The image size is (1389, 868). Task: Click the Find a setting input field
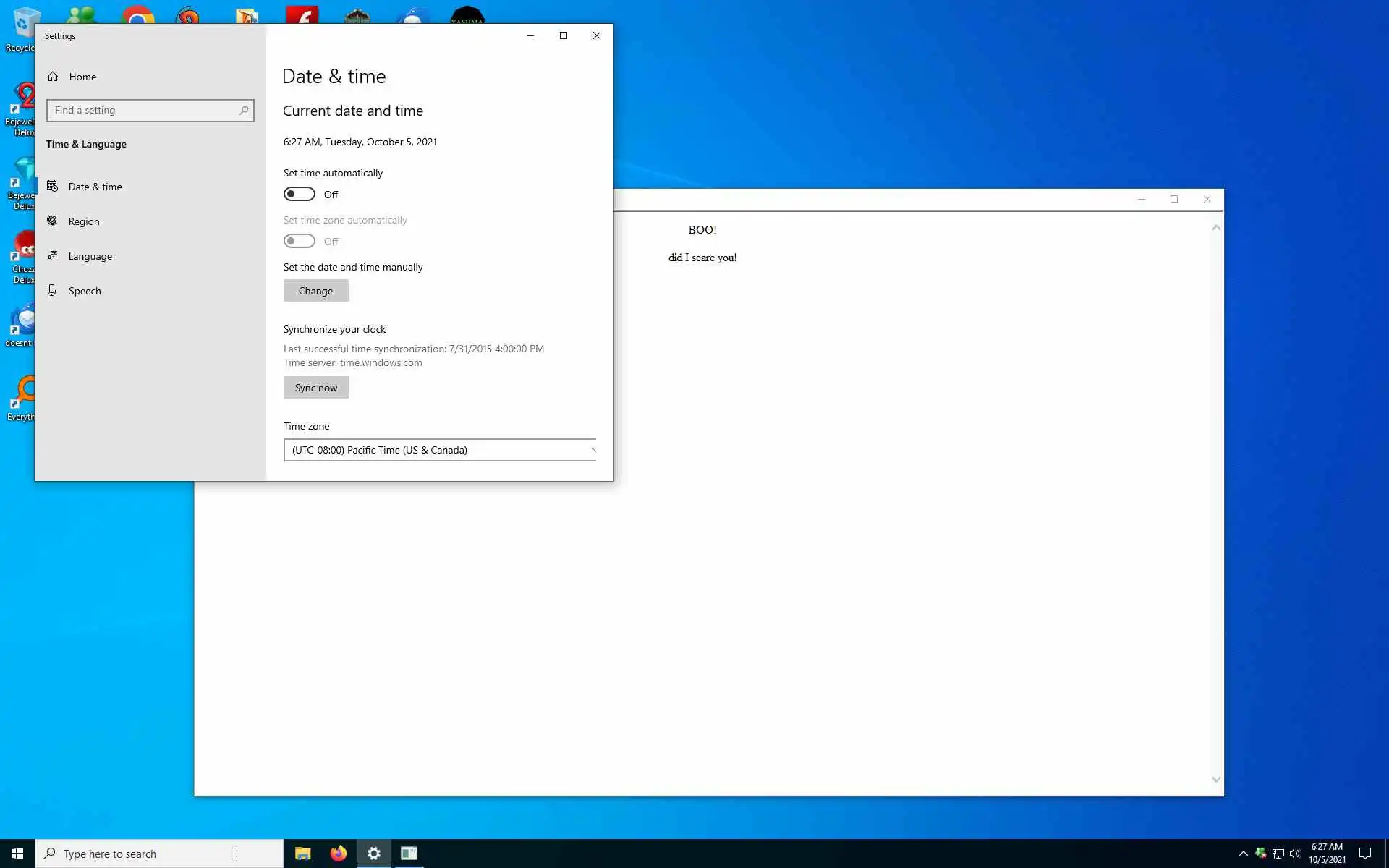click(x=145, y=111)
